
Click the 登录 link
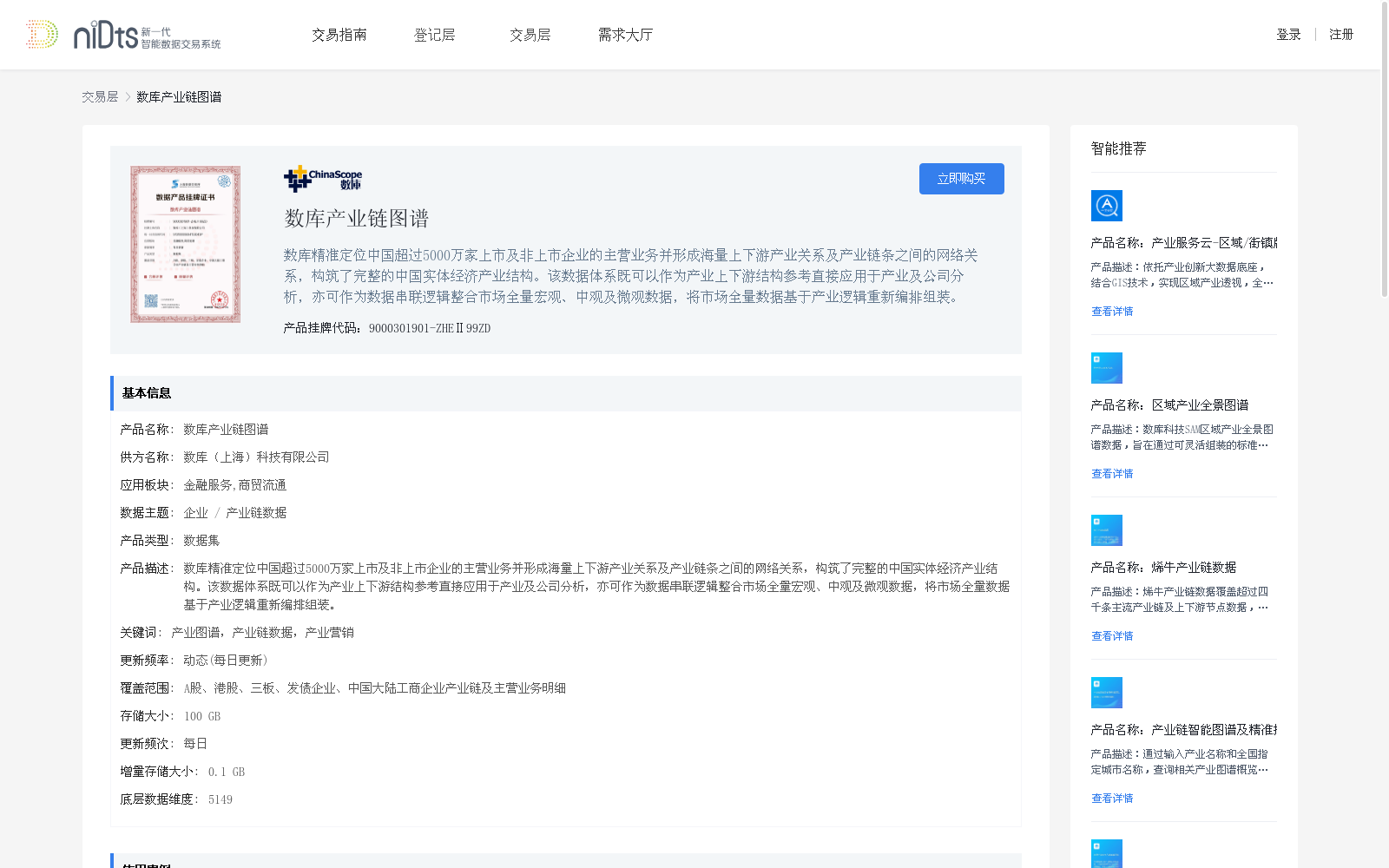point(1288,35)
